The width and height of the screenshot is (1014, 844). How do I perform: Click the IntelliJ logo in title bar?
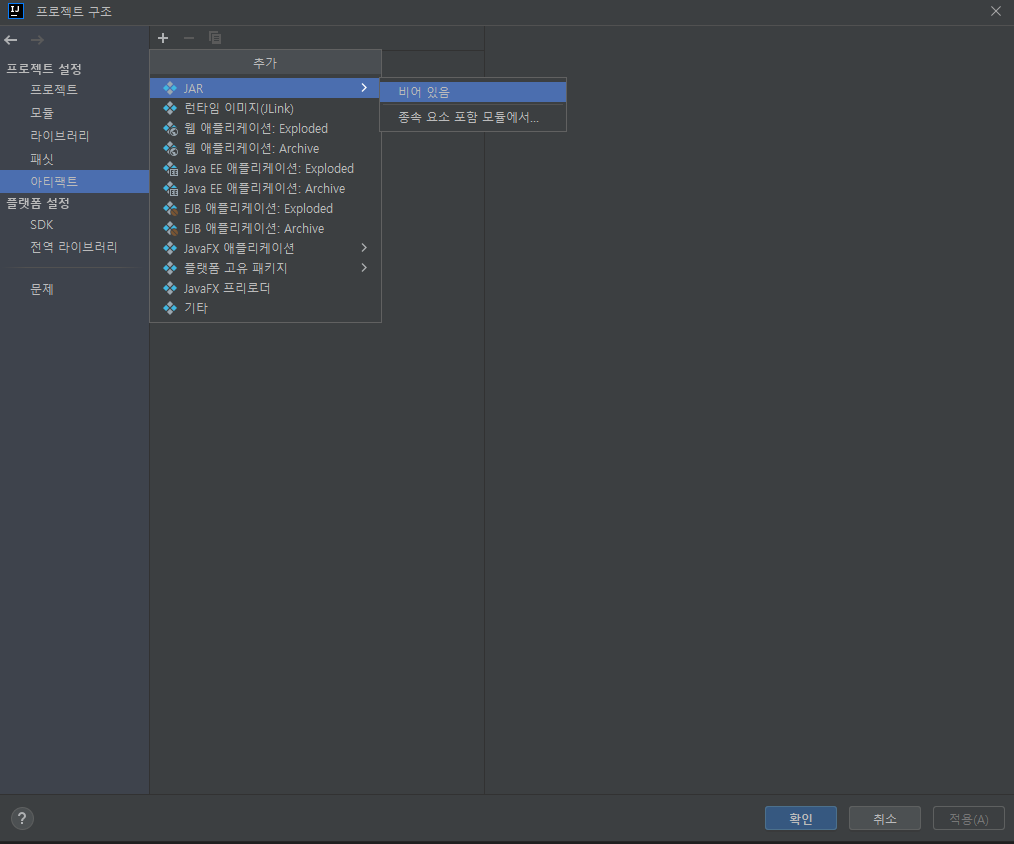pyautogui.click(x=16, y=11)
